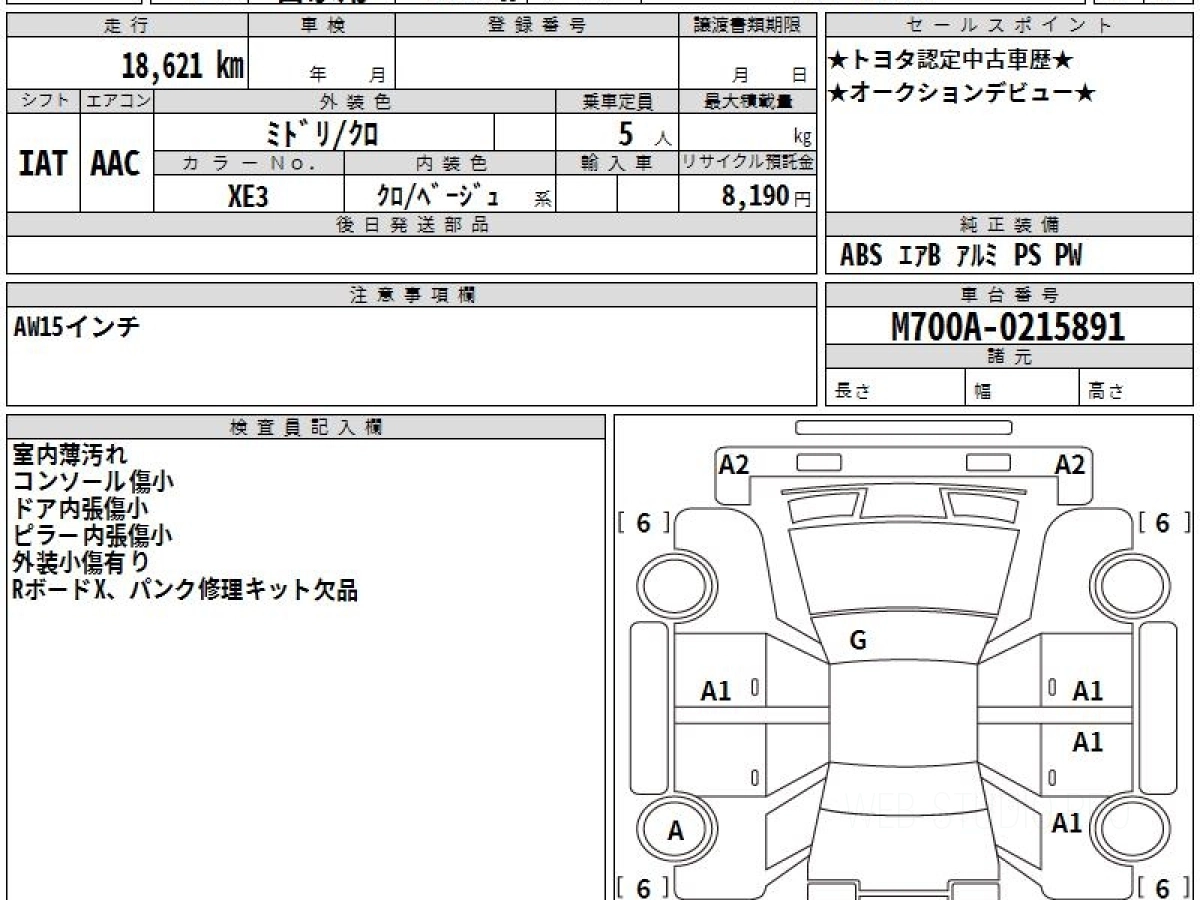The image size is (1200, 900).
Task: Select the A1 mark on the left-side door
Action: pos(716,690)
